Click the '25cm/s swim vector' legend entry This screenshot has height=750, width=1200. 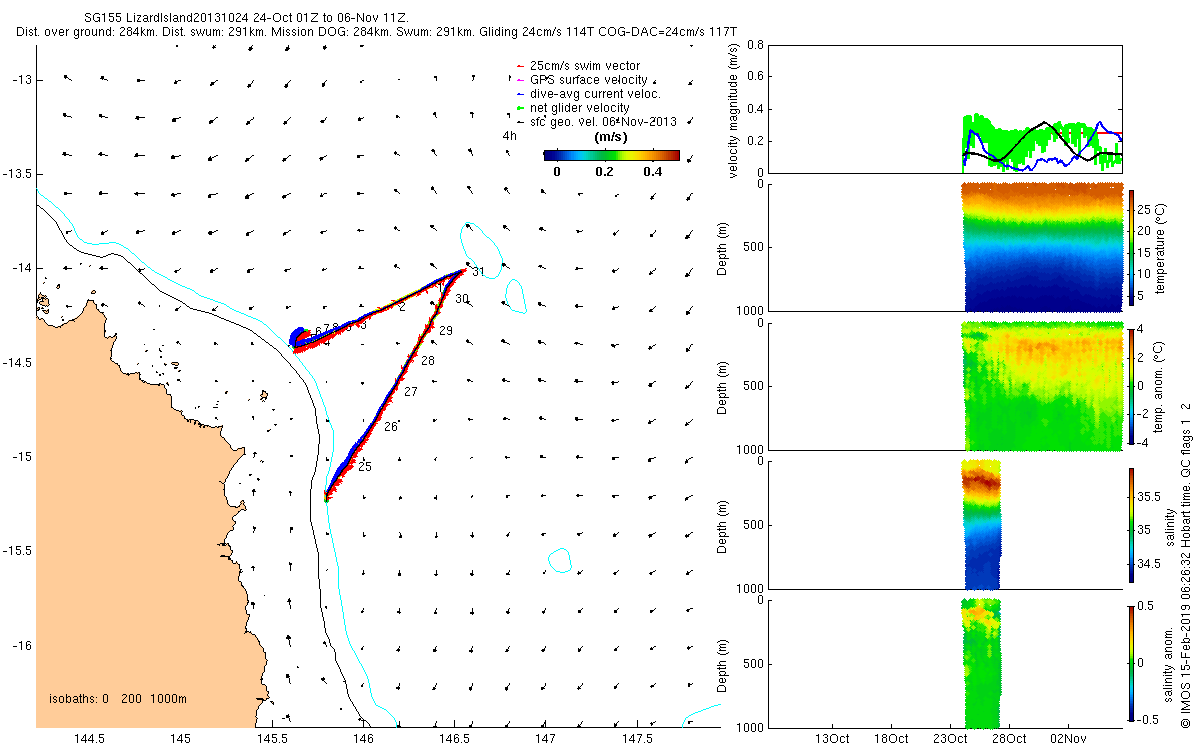coord(586,66)
